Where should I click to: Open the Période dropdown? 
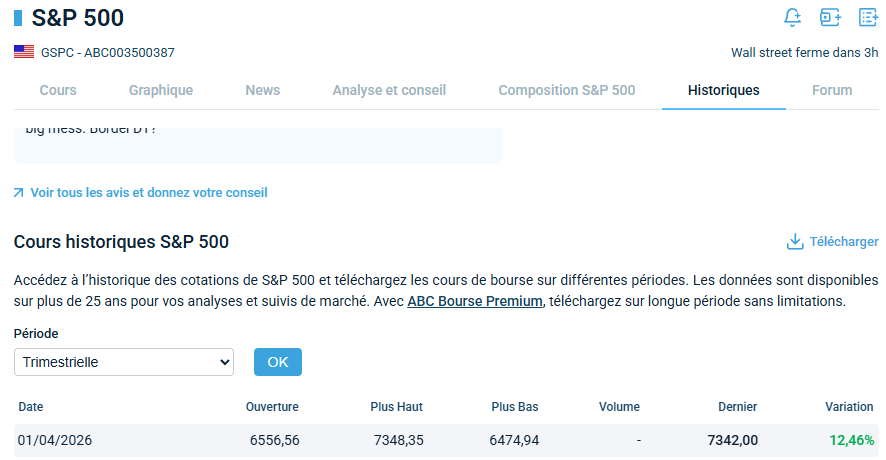124,362
